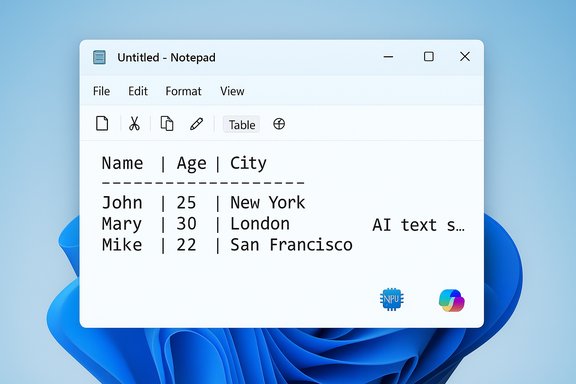The width and height of the screenshot is (576, 384).
Task: Open the Format menu
Action: click(x=183, y=91)
